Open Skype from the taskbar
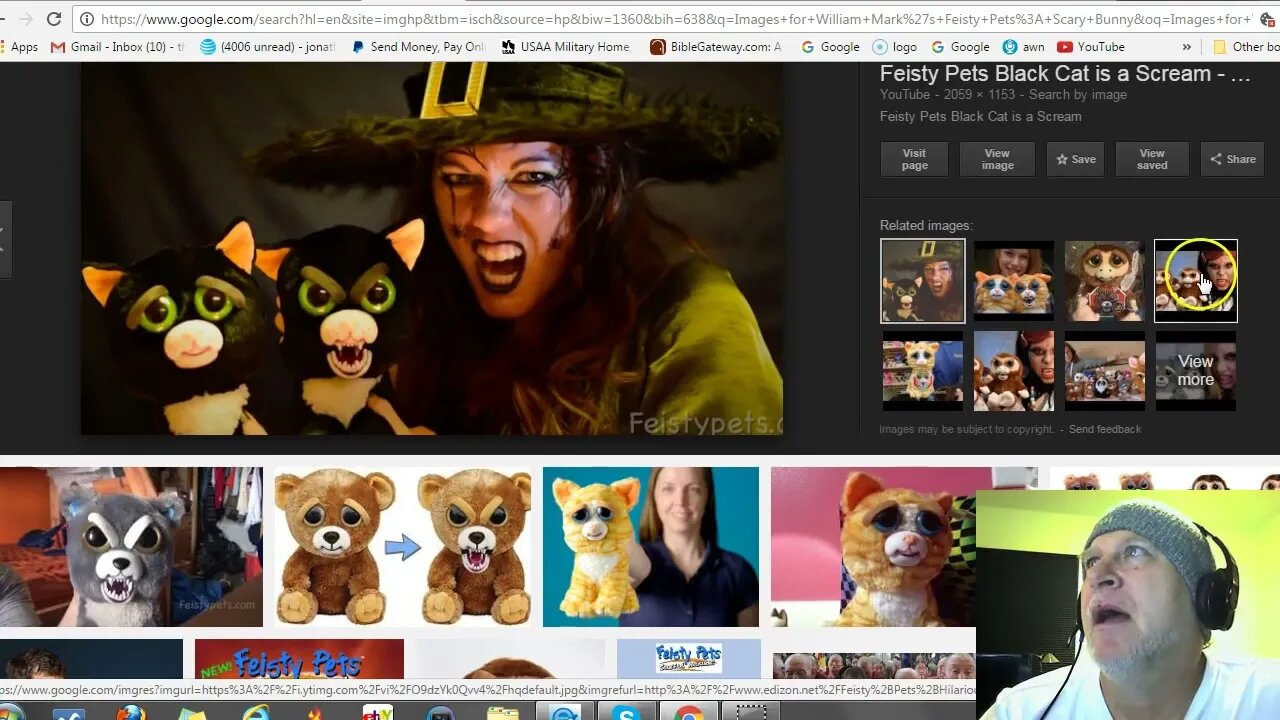This screenshot has height=720, width=1280. (x=627, y=713)
